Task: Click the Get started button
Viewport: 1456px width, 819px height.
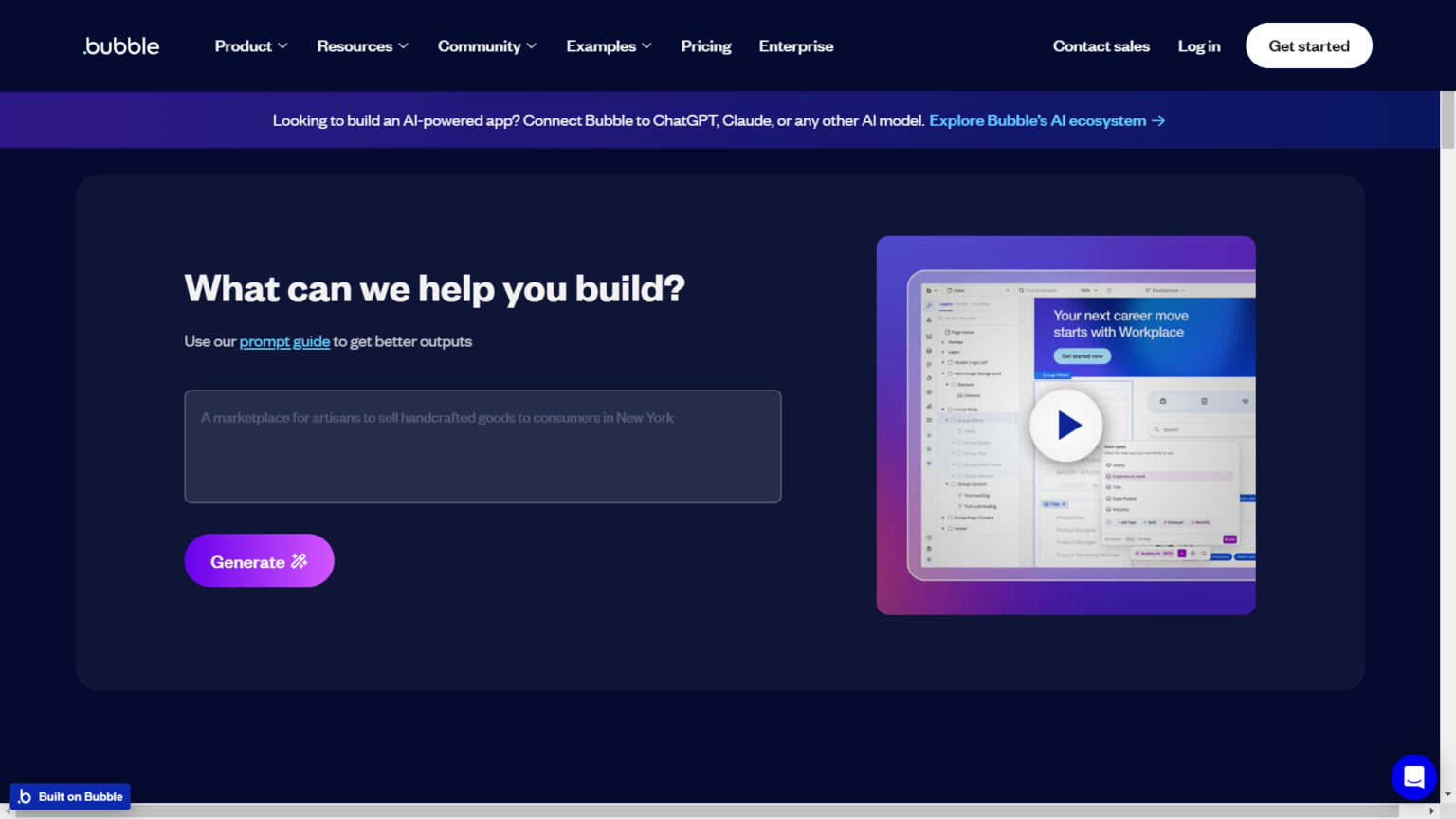Action: click(1308, 45)
